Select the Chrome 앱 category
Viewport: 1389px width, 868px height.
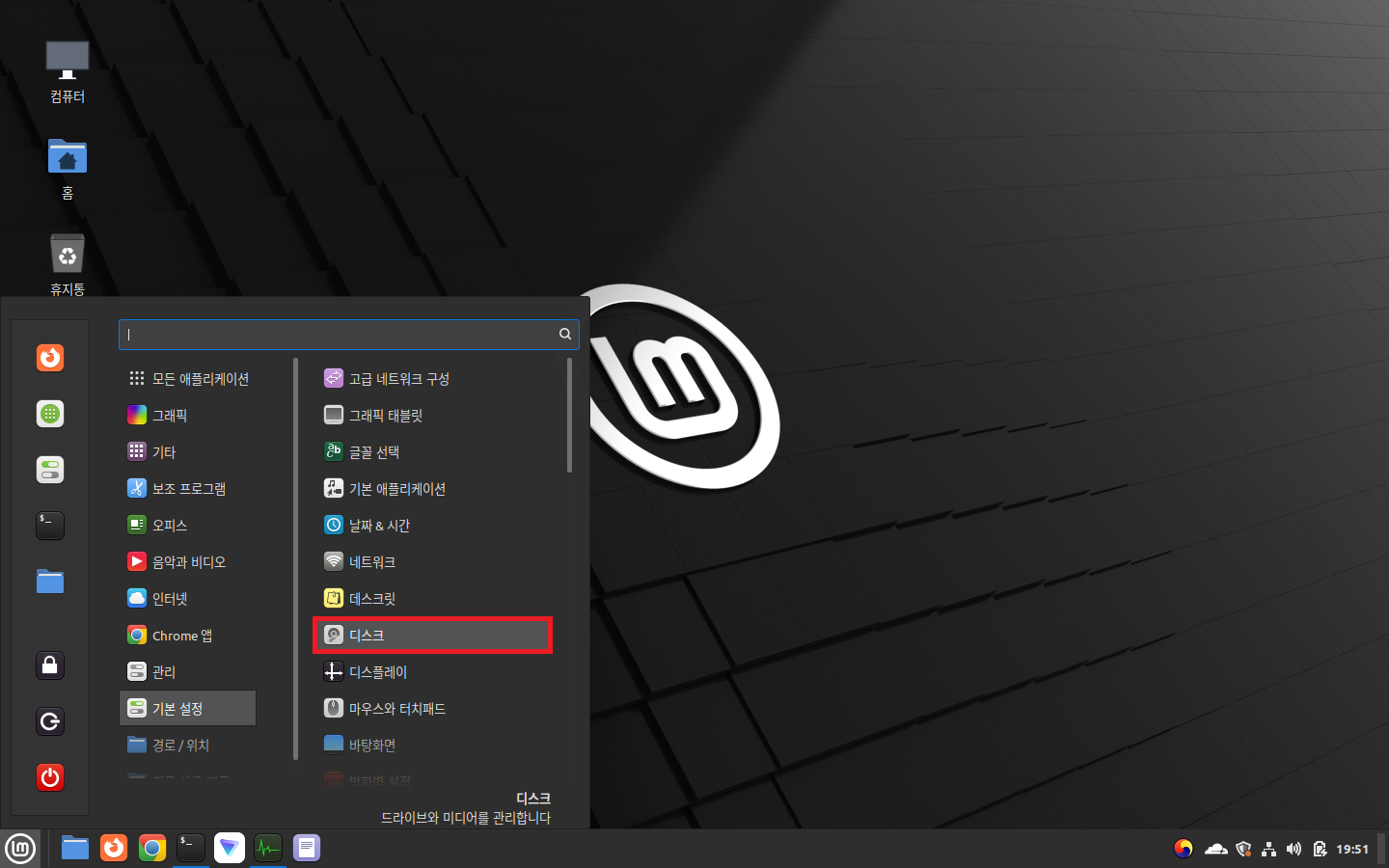tap(188, 636)
